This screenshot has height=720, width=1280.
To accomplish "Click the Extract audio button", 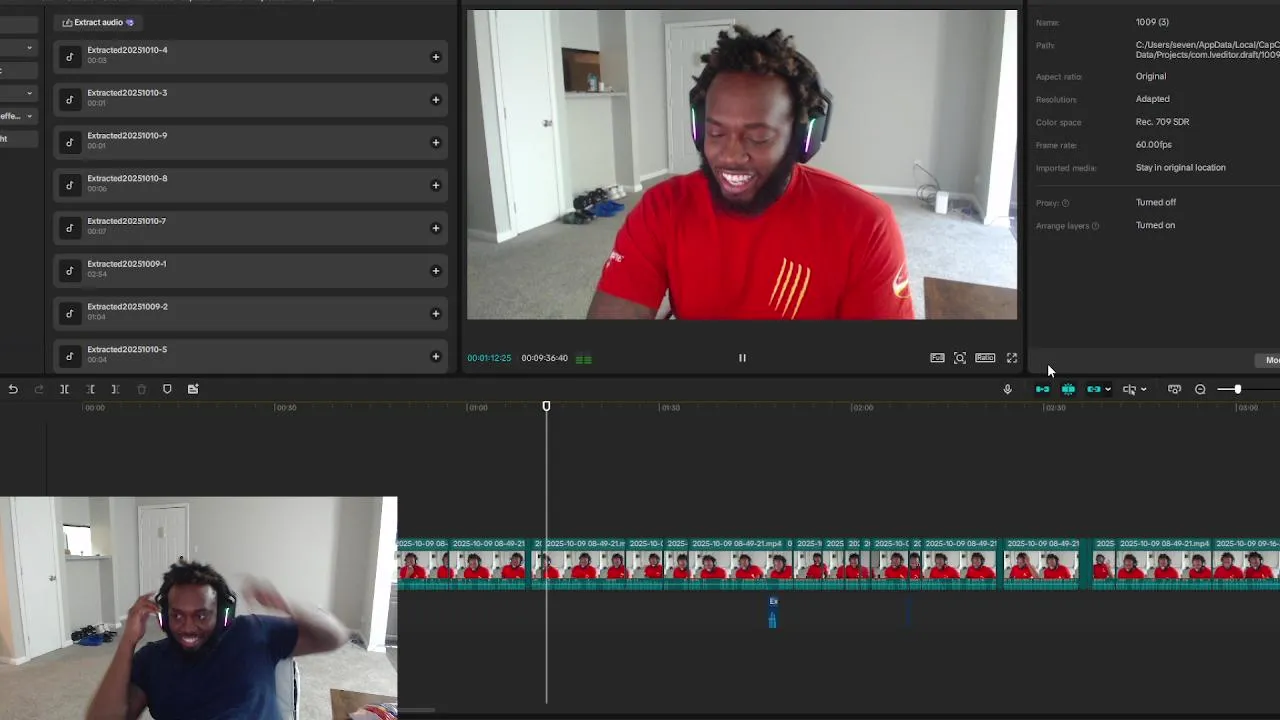I will pos(98,22).
